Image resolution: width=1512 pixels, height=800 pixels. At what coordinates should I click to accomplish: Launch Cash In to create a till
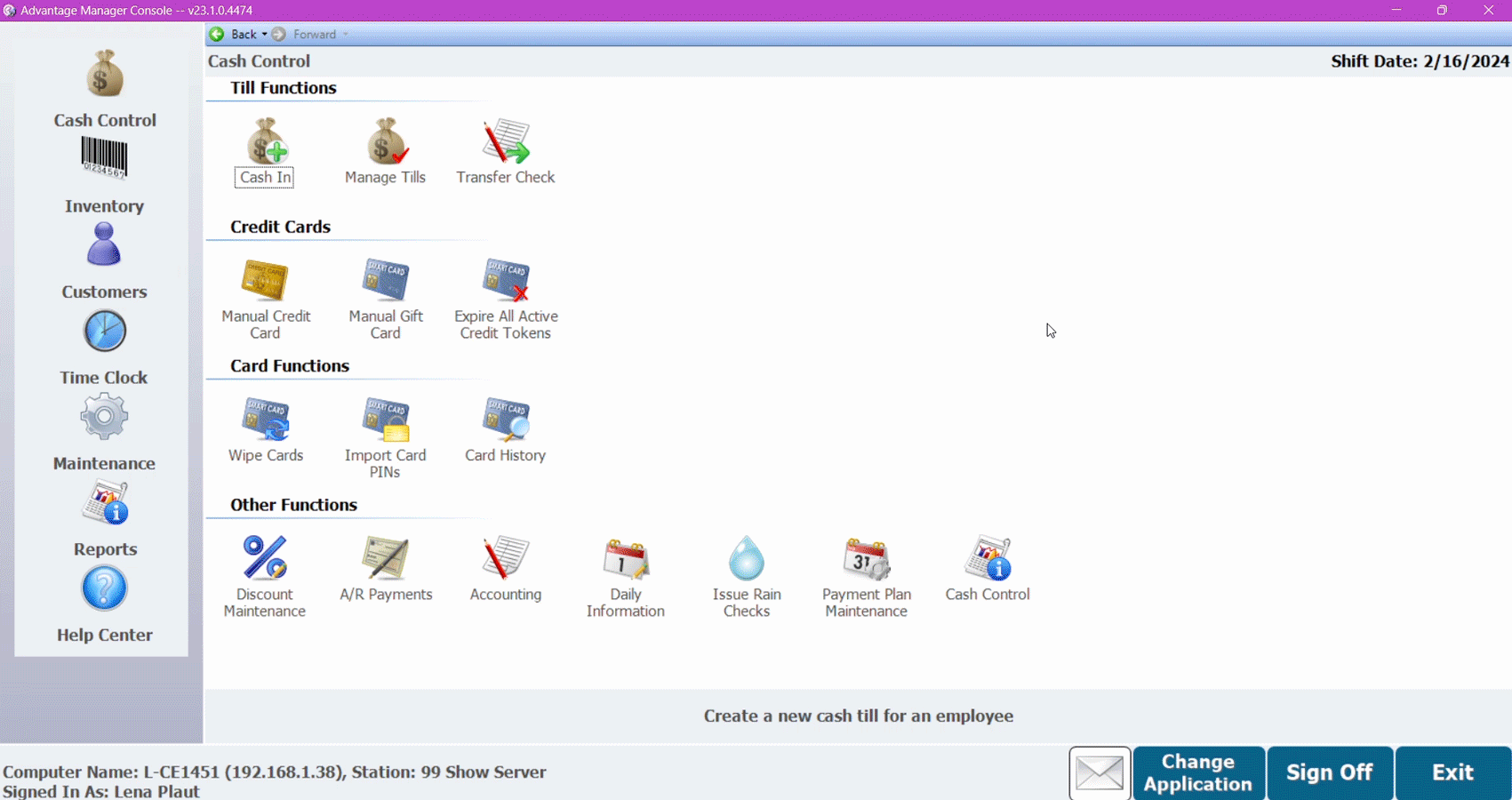[265, 152]
